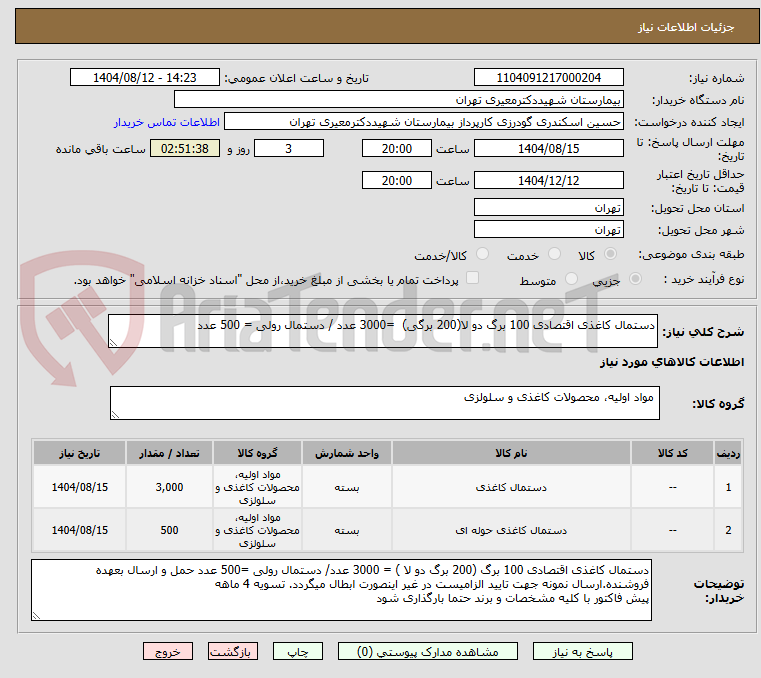Click the 'اطلاعات کالاهای مورد نیاز' section heading

point(672,362)
